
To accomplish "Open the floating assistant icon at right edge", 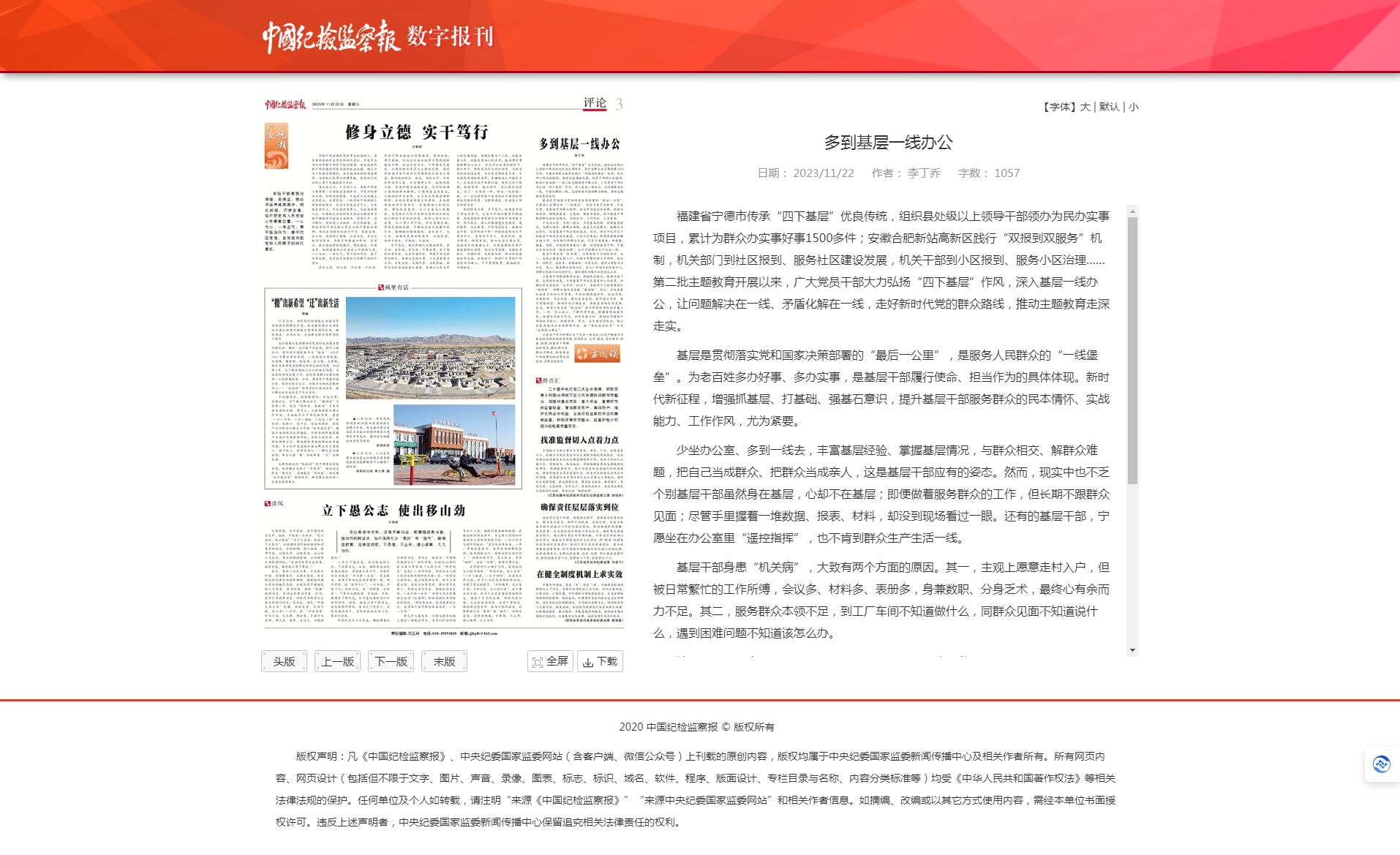I will pyautogui.click(x=1381, y=764).
